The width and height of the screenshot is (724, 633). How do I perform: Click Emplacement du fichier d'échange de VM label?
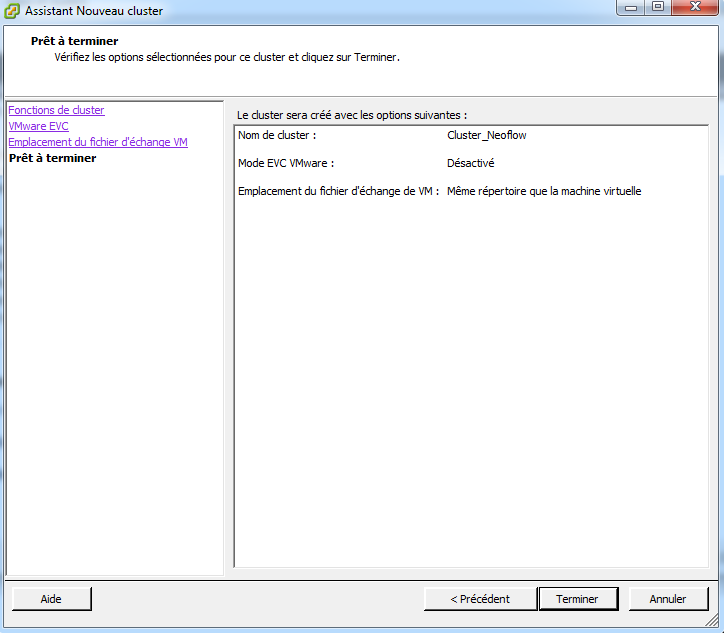click(338, 191)
